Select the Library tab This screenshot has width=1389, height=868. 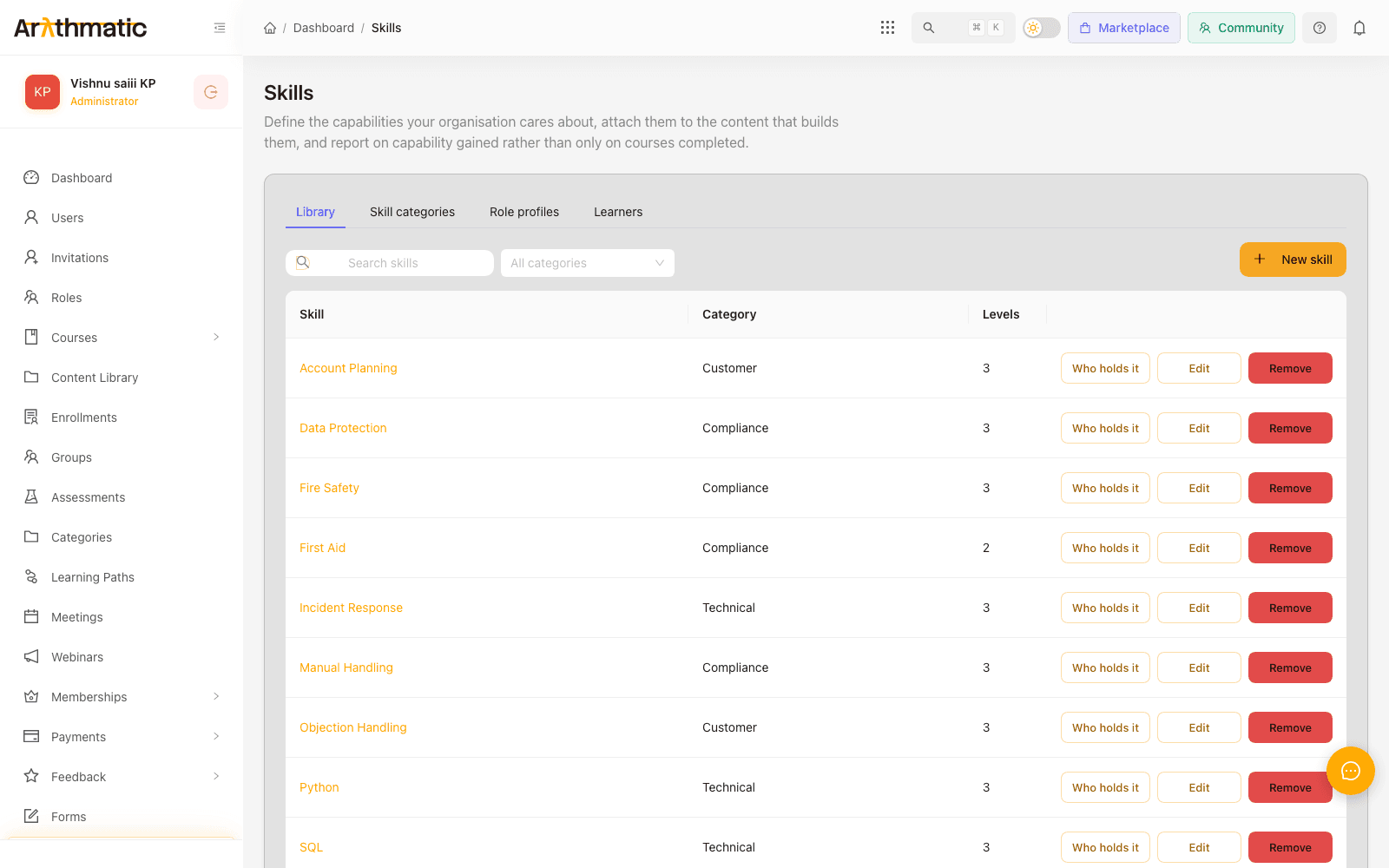pyautogui.click(x=315, y=212)
